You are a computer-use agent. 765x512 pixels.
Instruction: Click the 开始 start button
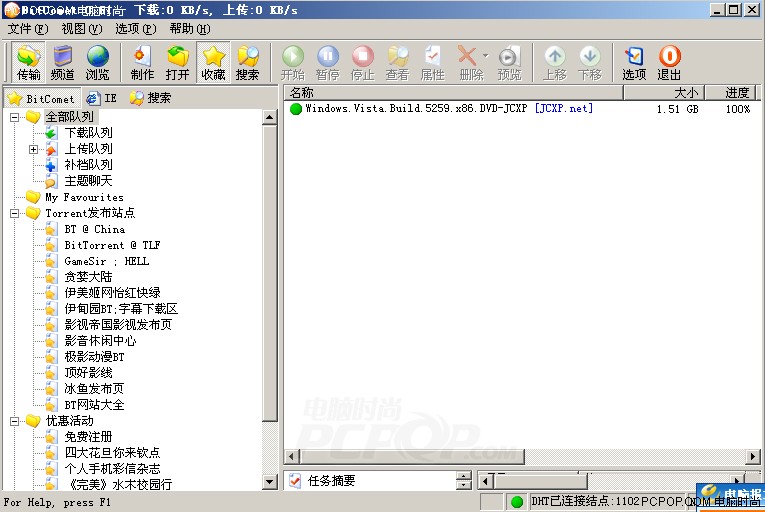tap(293, 62)
